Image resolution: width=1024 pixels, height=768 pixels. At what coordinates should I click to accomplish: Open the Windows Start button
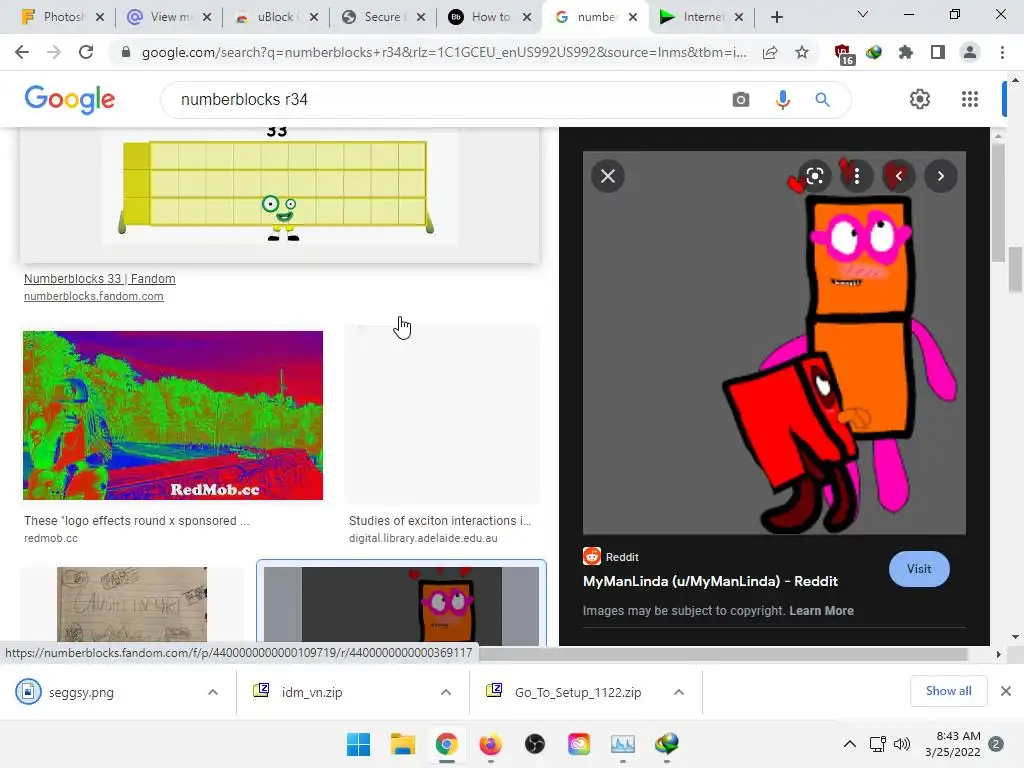(x=359, y=744)
